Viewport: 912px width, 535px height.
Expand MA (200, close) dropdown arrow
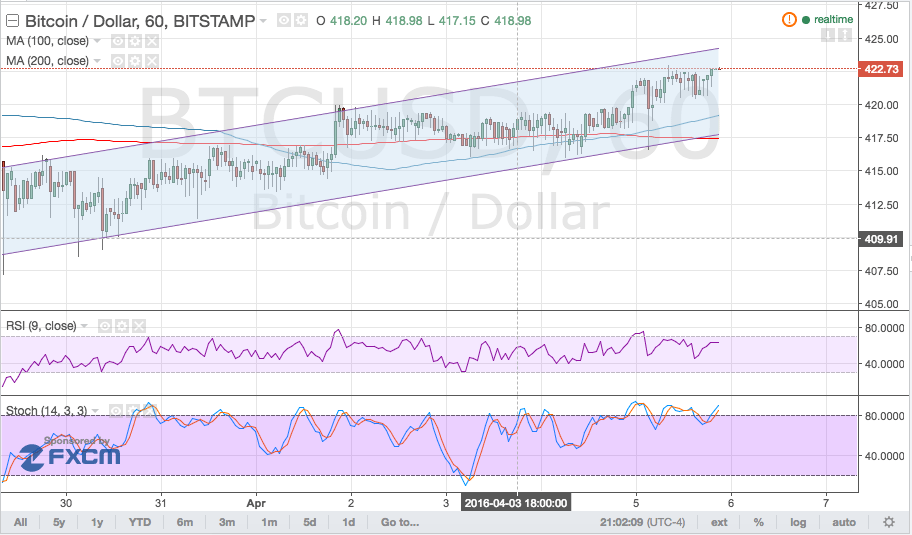click(97, 61)
